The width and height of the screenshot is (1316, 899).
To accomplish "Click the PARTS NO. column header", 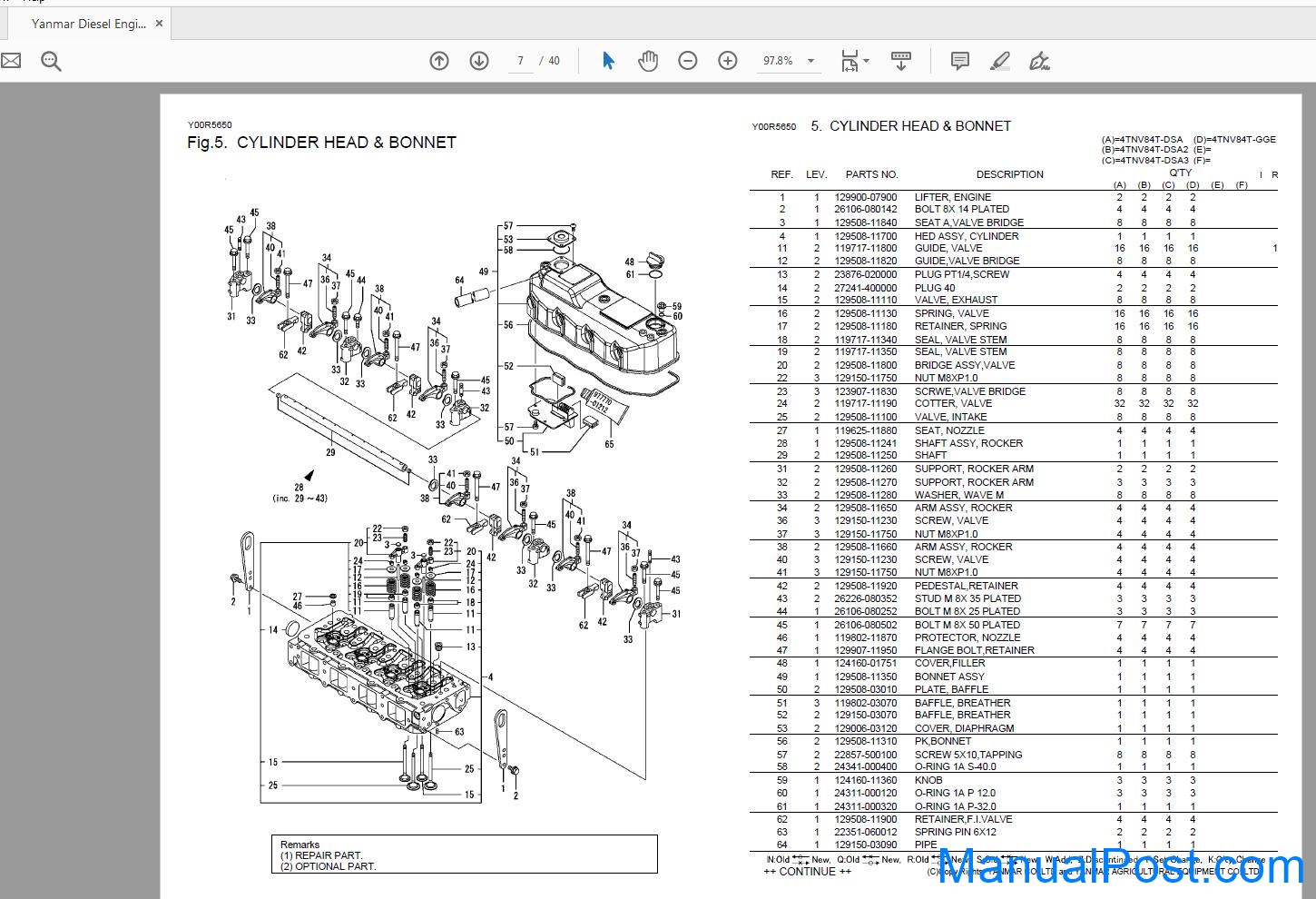I will [x=871, y=174].
